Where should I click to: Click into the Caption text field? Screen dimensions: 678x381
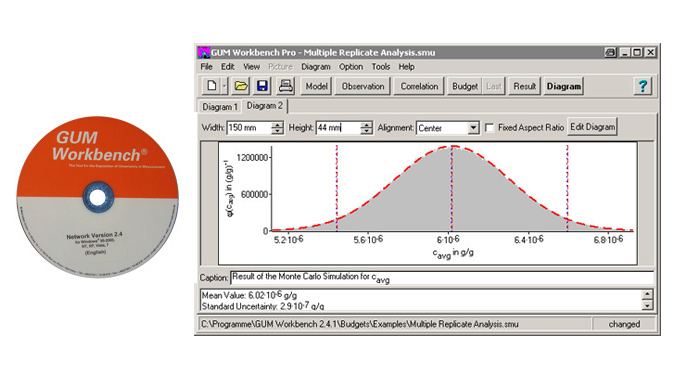442,278
